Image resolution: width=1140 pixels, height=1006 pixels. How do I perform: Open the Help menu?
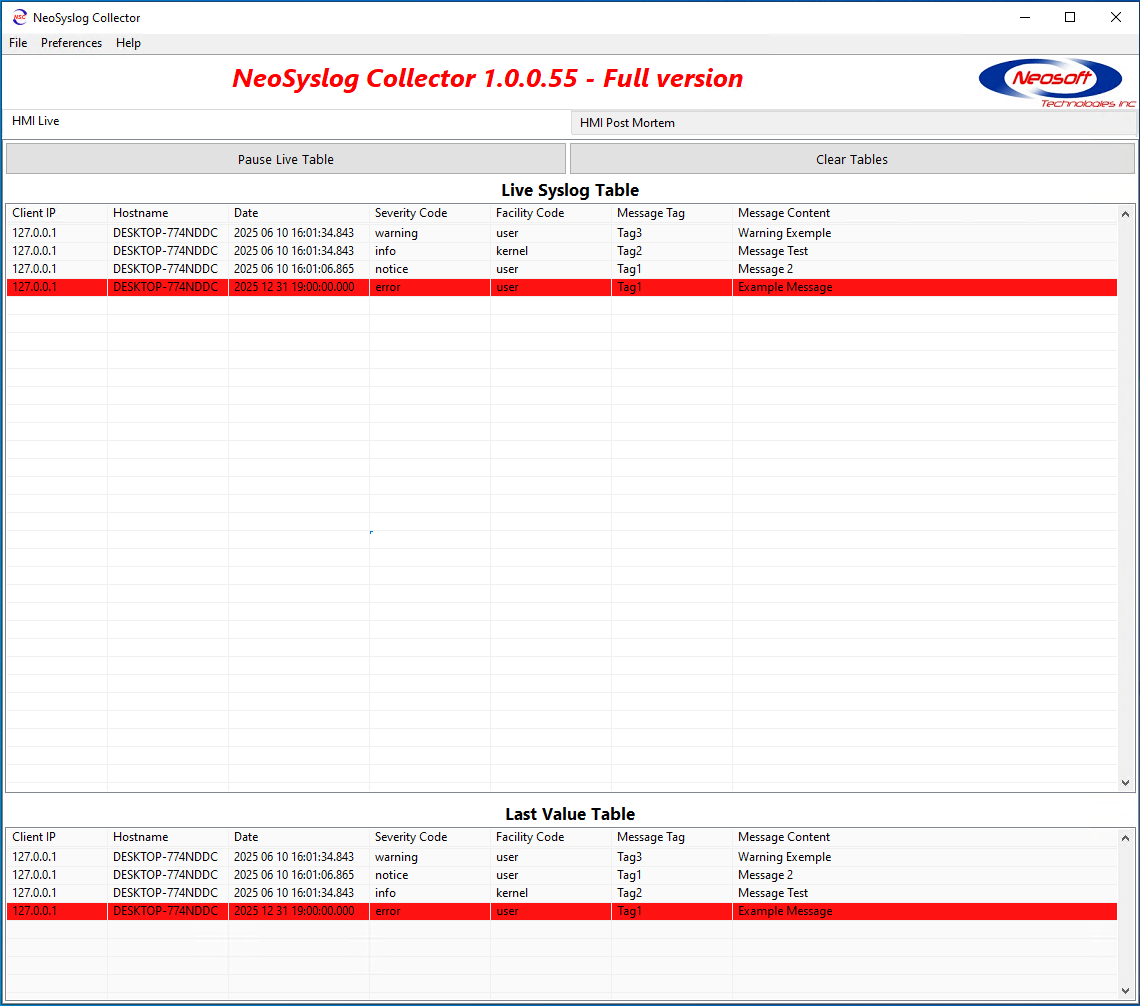click(128, 43)
